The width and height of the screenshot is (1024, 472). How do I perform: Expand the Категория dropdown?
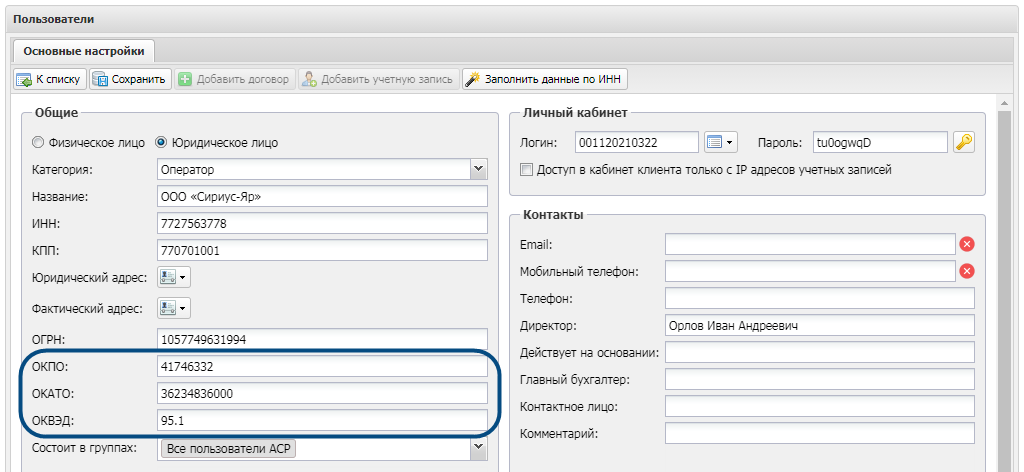pyautogui.click(x=479, y=170)
